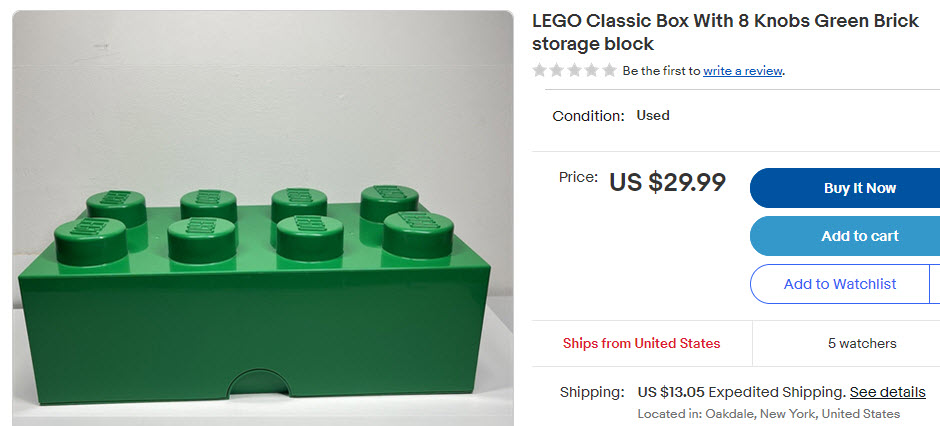The image size is (940, 426).
Task: Open the write a review link
Action: [743, 71]
